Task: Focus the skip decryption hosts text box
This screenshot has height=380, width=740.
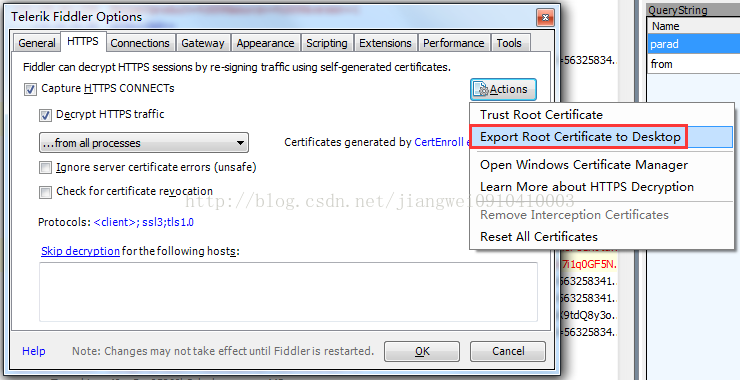Action: [288, 292]
